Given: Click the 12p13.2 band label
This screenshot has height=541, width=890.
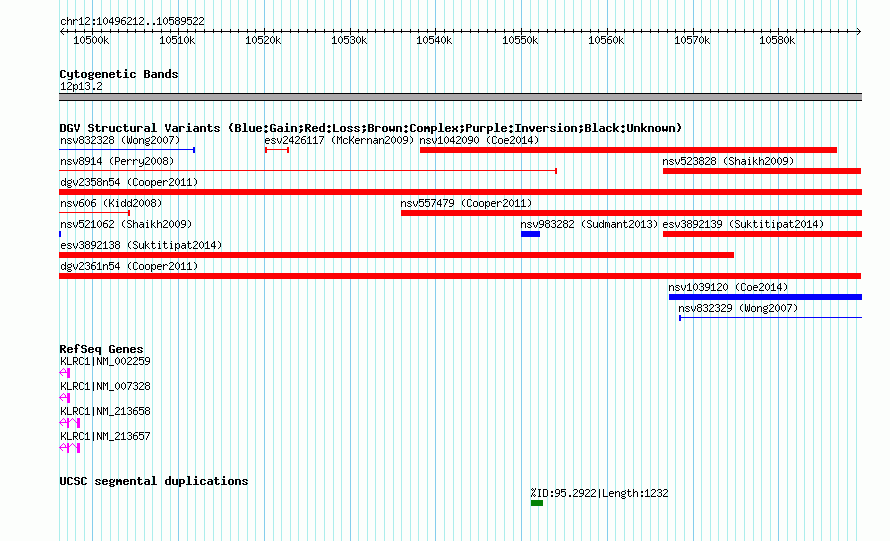Looking at the screenshot, I should (x=81, y=86).
